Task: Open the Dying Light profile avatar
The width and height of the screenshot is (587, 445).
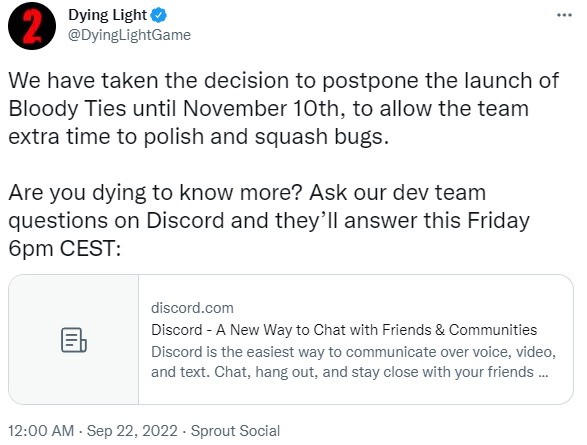Action: click(32, 26)
